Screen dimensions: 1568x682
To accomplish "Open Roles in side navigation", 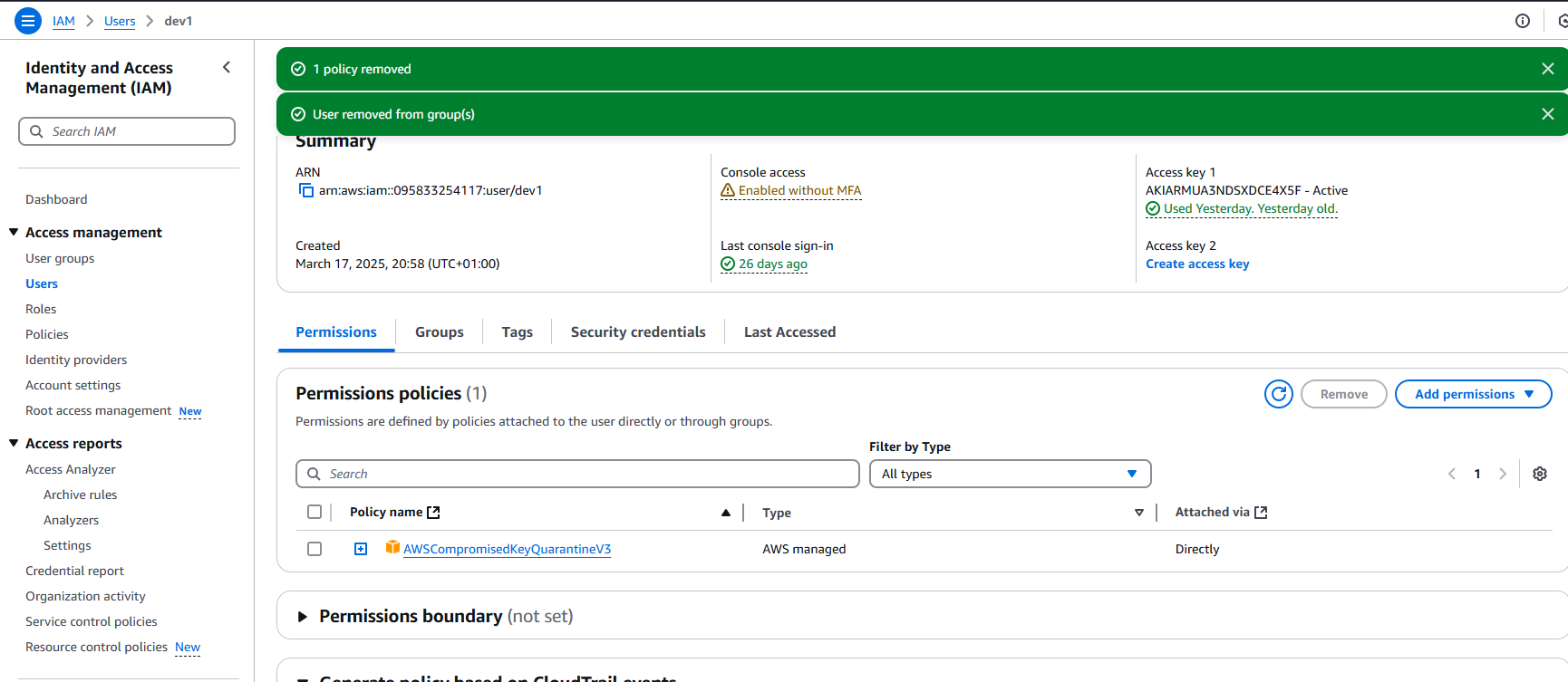I will pyautogui.click(x=41, y=309).
